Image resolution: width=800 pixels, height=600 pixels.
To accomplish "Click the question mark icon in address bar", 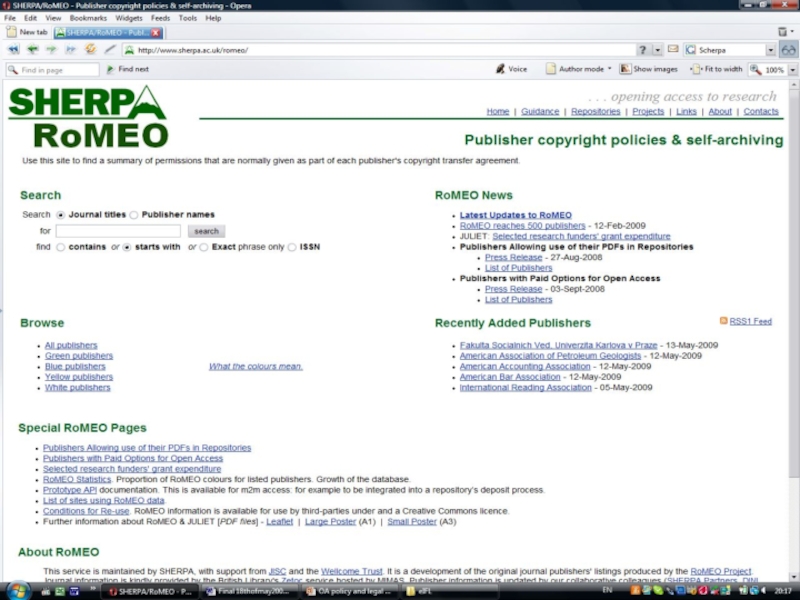I will pos(642,50).
